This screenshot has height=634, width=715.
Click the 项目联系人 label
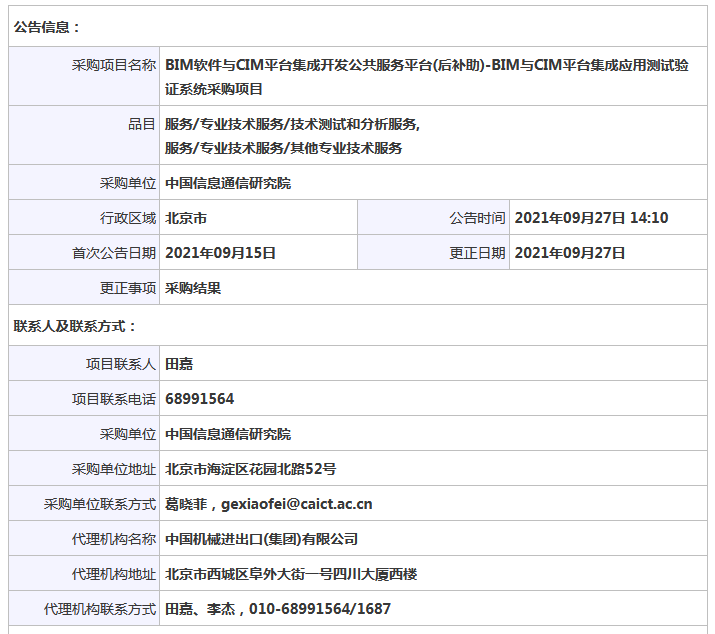[121, 364]
